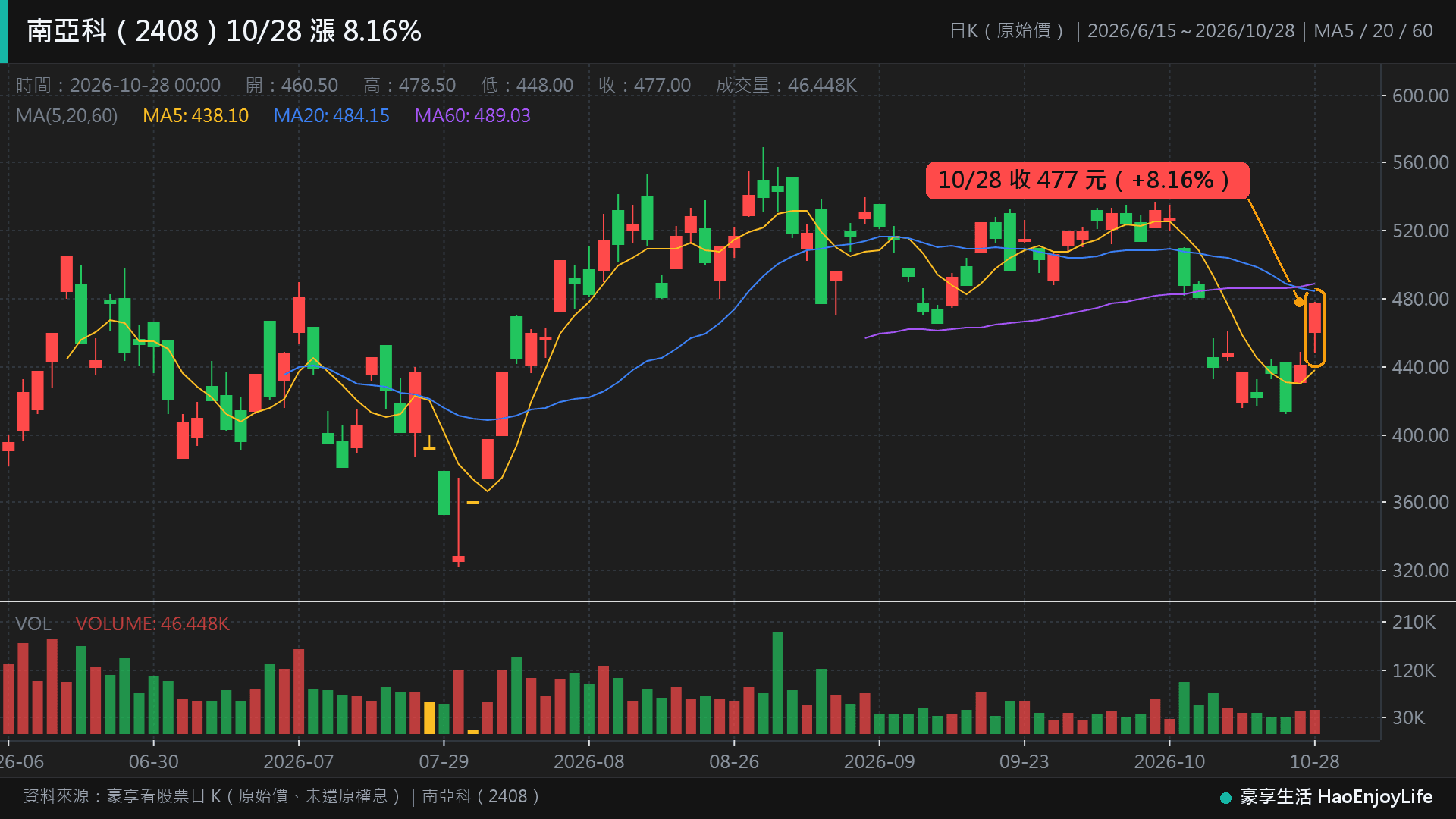This screenshot has height=819, width=1456.
Task: Click the 07-29 date axis label
Action: [444, 761]
